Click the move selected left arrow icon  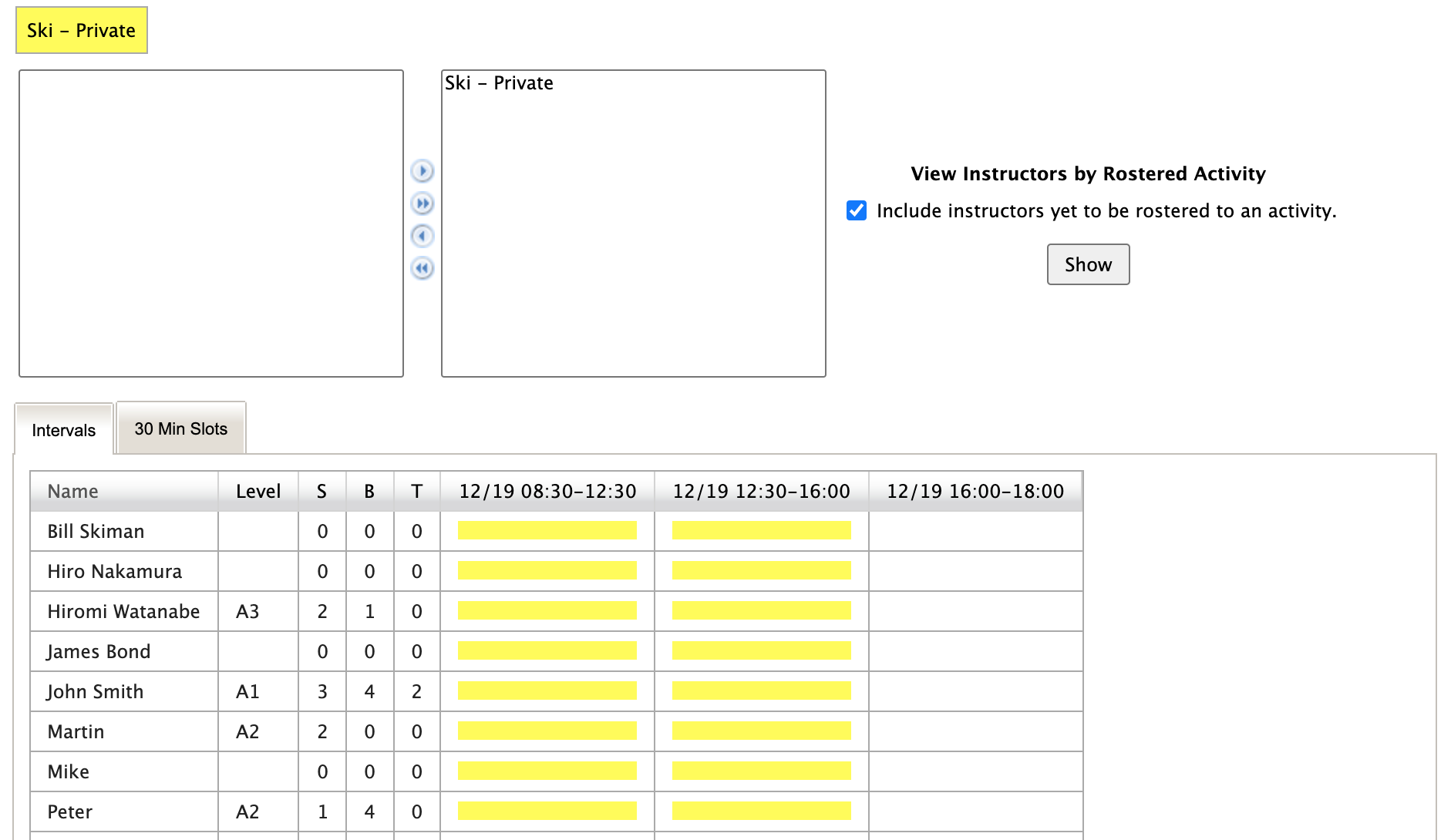(x=422, y=236)
